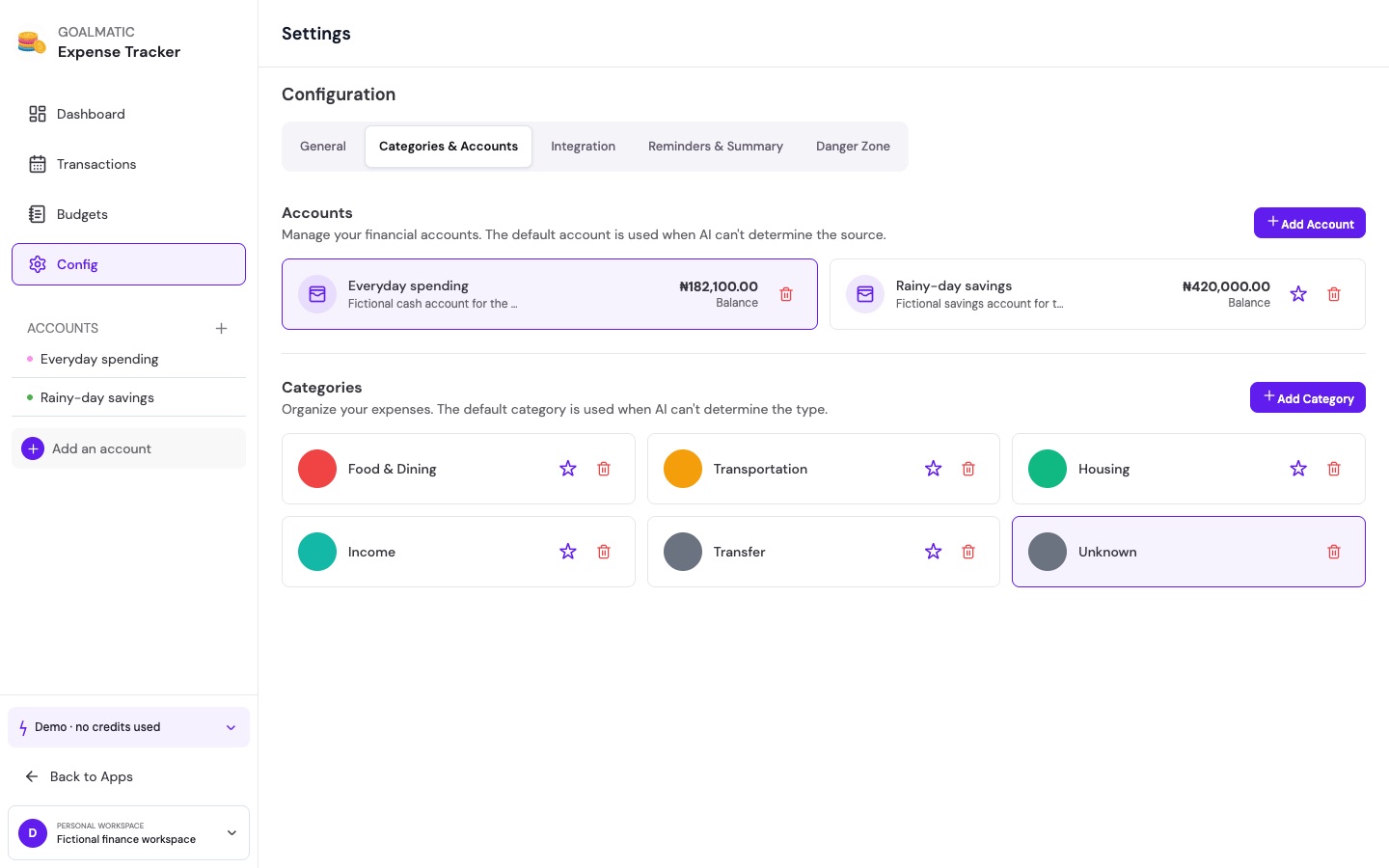Click the Goalmatic coin stack logo
Image resolution: width=1389 pixels, height=868 pixels.
tap(32, 42)
